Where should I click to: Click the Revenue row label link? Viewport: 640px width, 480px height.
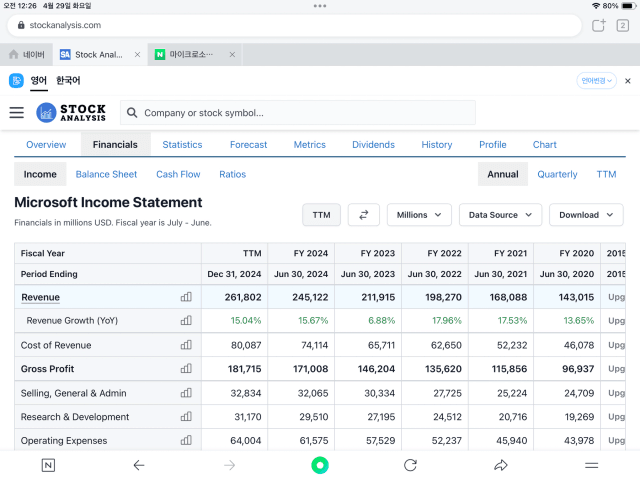40,297
